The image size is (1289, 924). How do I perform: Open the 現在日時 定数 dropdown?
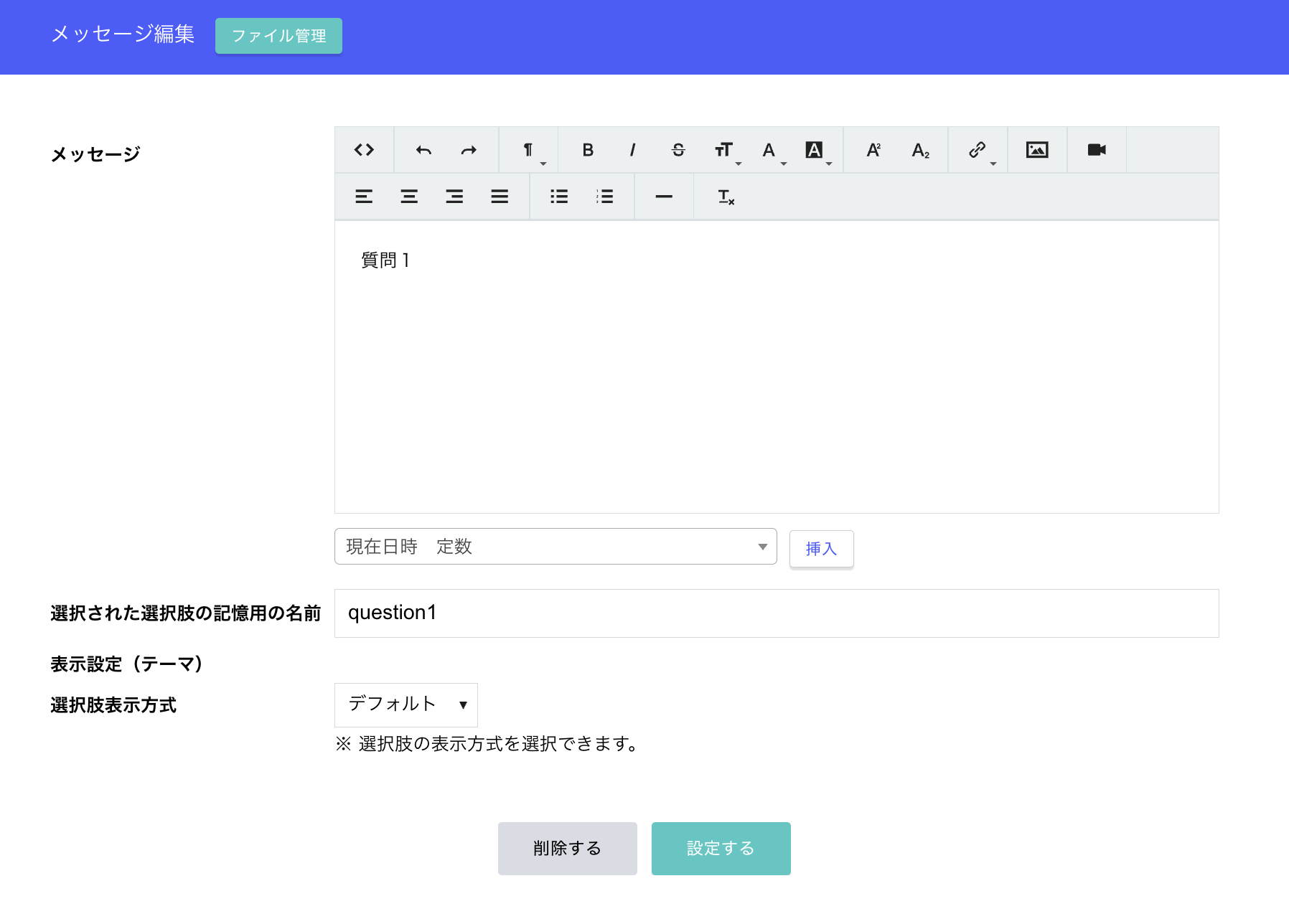(x=556, y=547)
